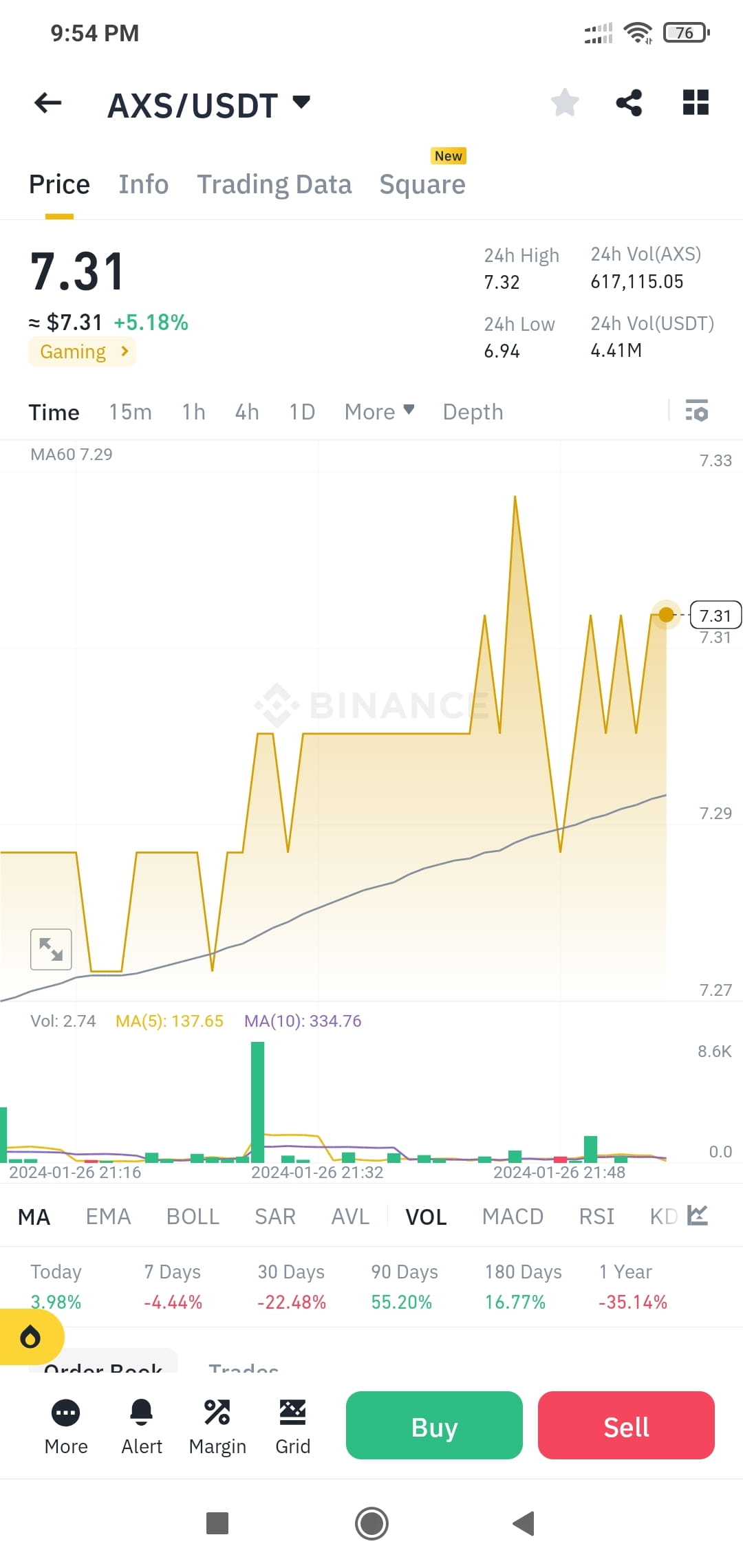Toggle the MACD indicator
Screen dimensions: 743x1568
(x=513, y=1216)
